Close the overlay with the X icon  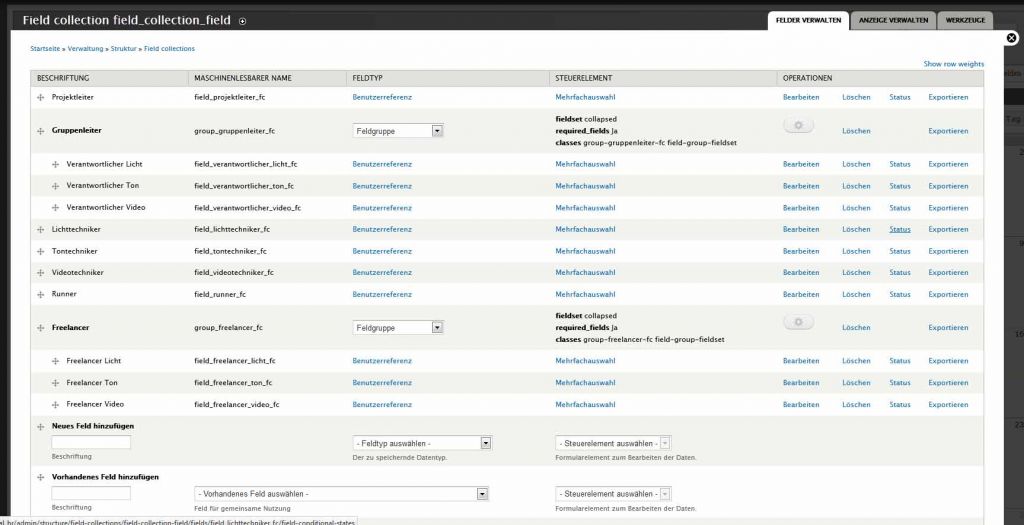1011,39
